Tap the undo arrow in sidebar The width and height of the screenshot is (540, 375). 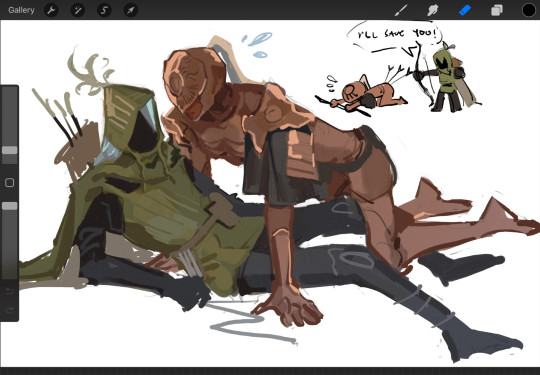(10, 292)
